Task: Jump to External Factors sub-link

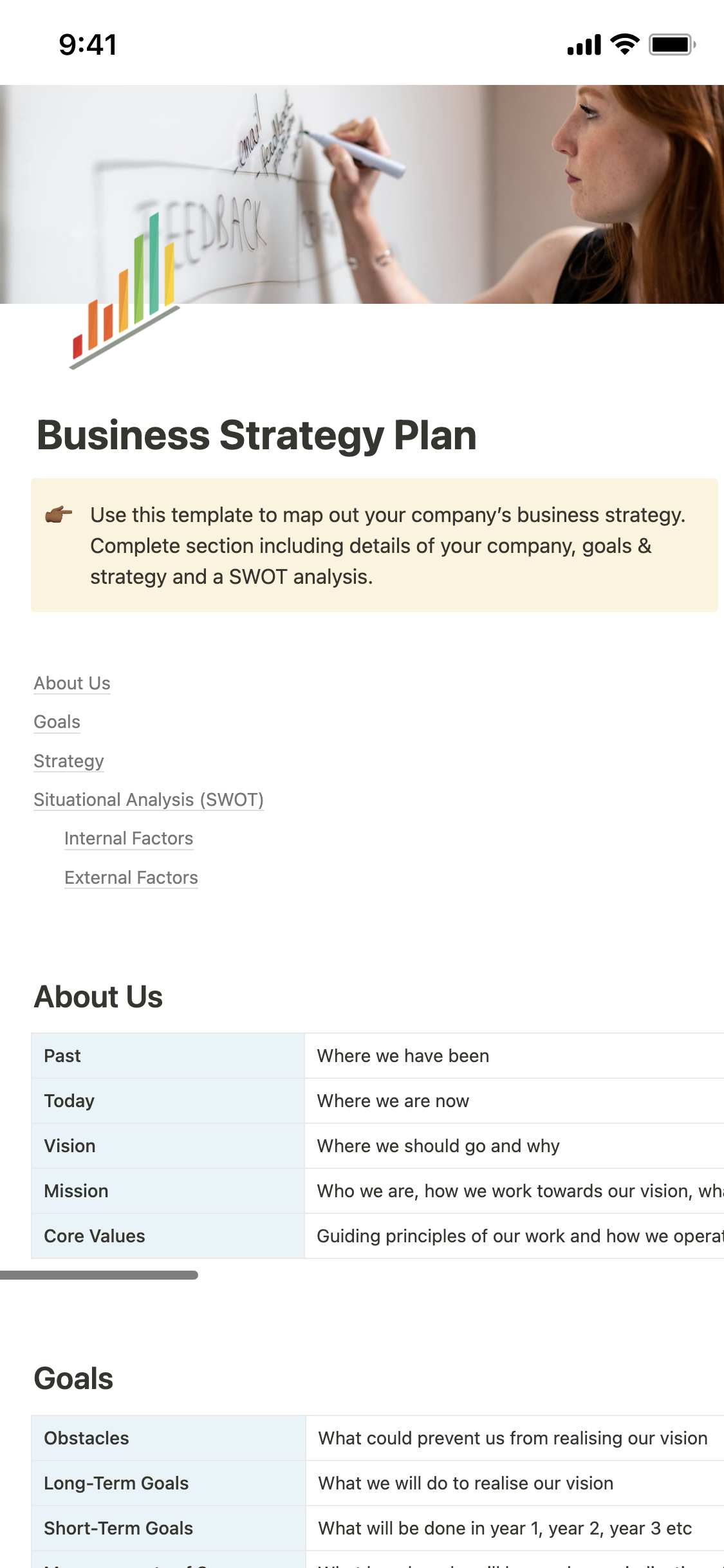Action: coord(131,878)
